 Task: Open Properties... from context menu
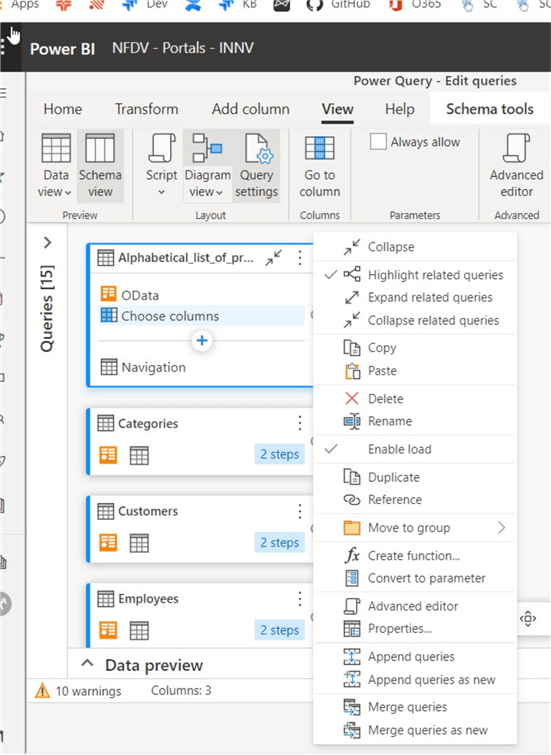click(415, 629)
